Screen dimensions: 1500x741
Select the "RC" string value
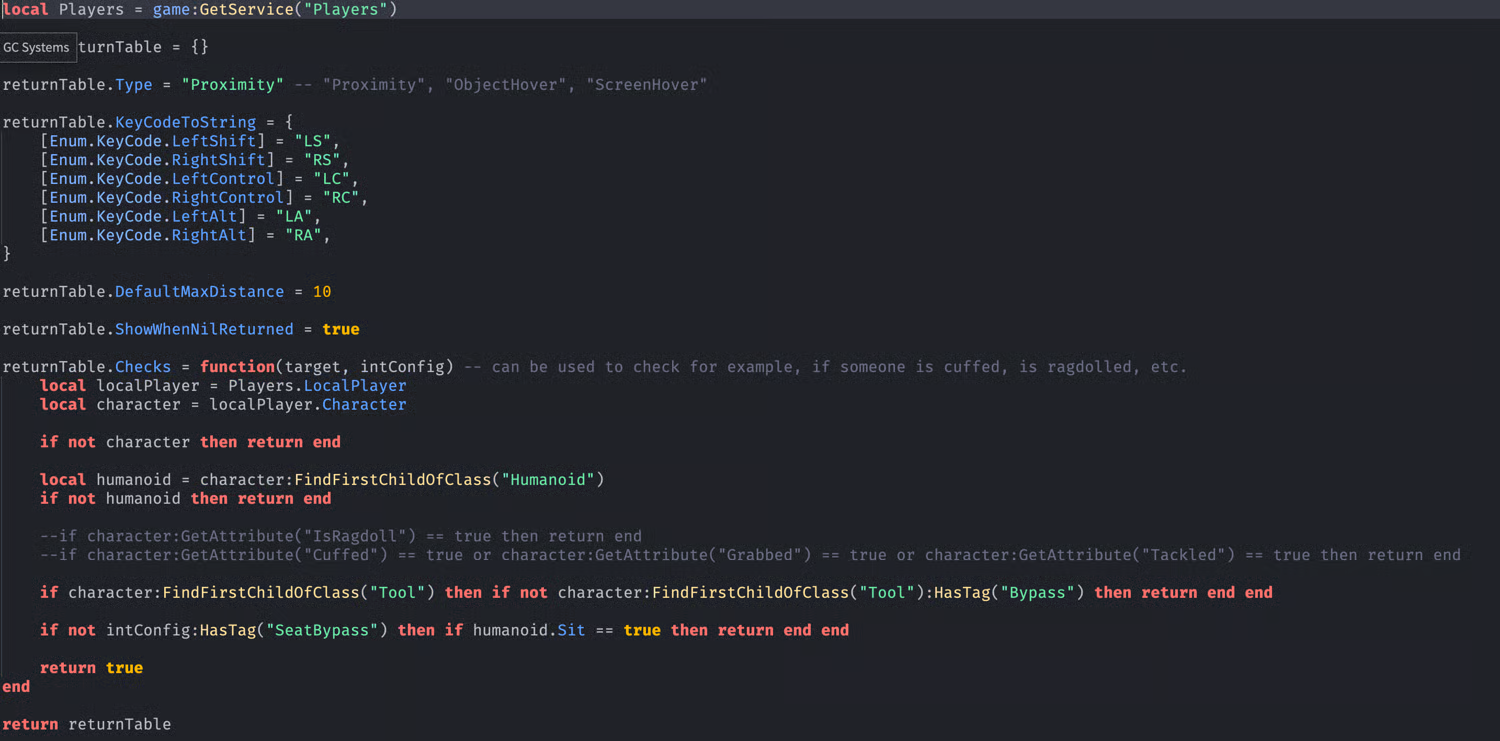tap(341, 198)
